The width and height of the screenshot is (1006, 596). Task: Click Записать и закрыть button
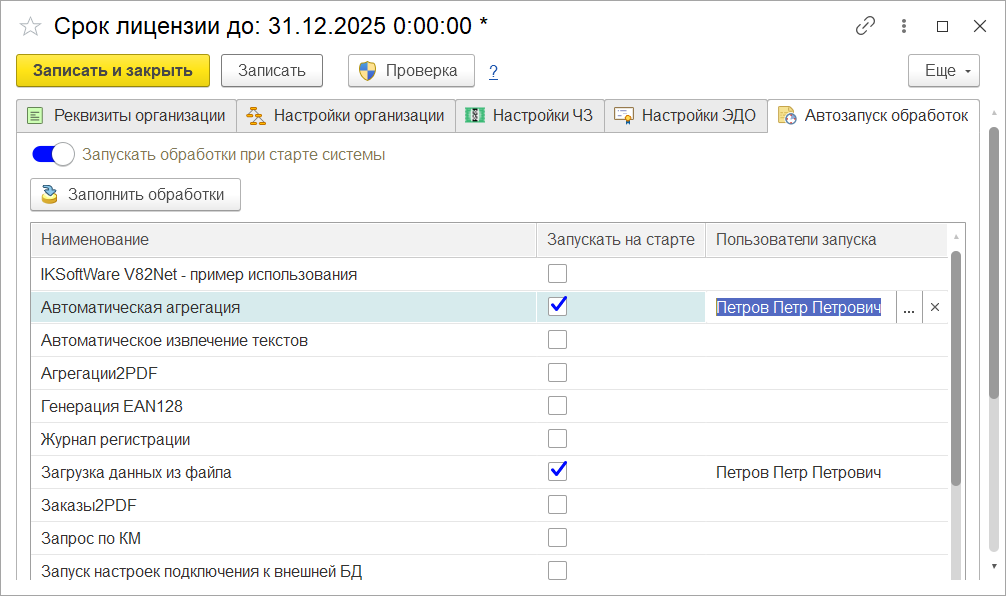pos(112,71)
